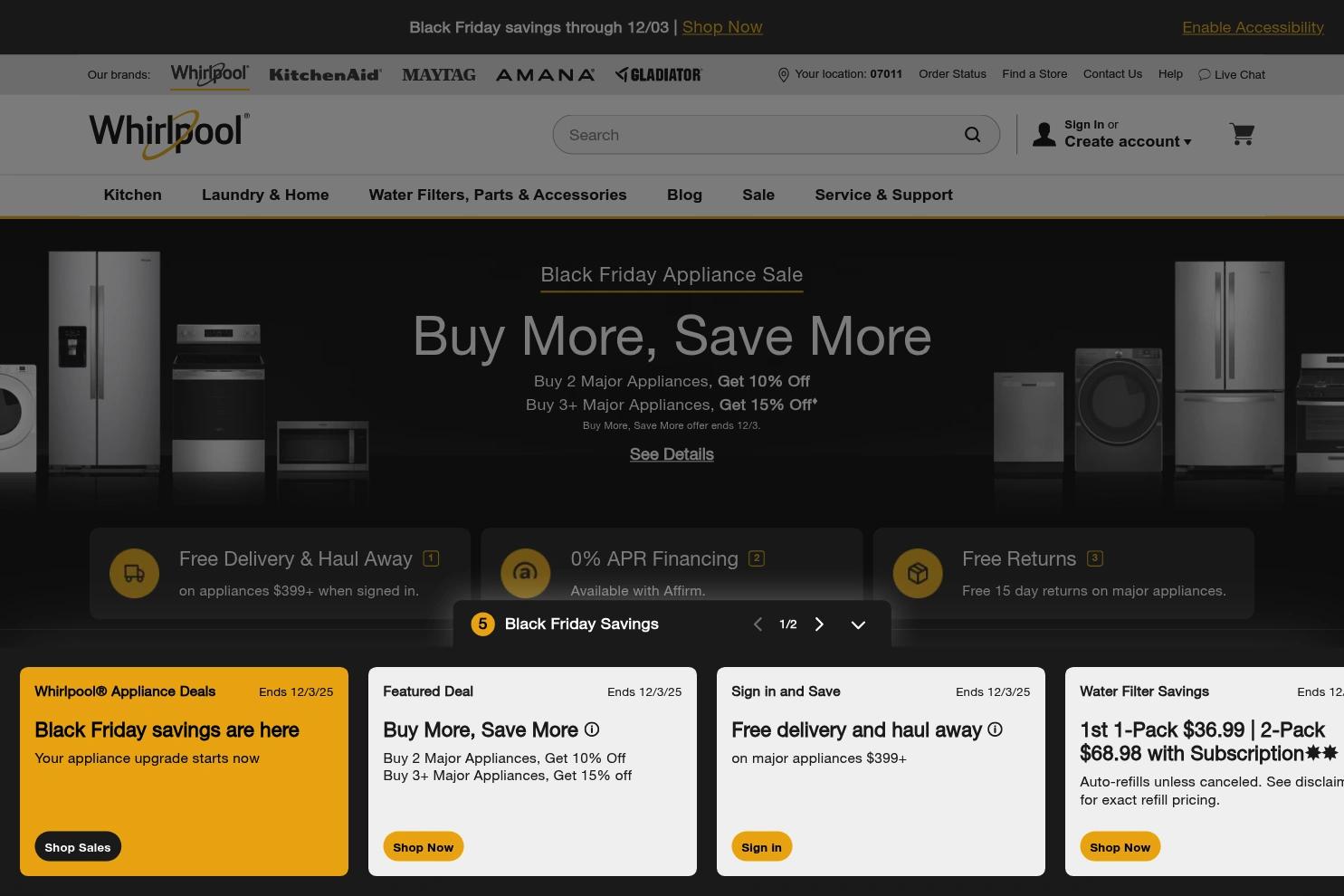Open the Service & Support menu

coord(884,195)
